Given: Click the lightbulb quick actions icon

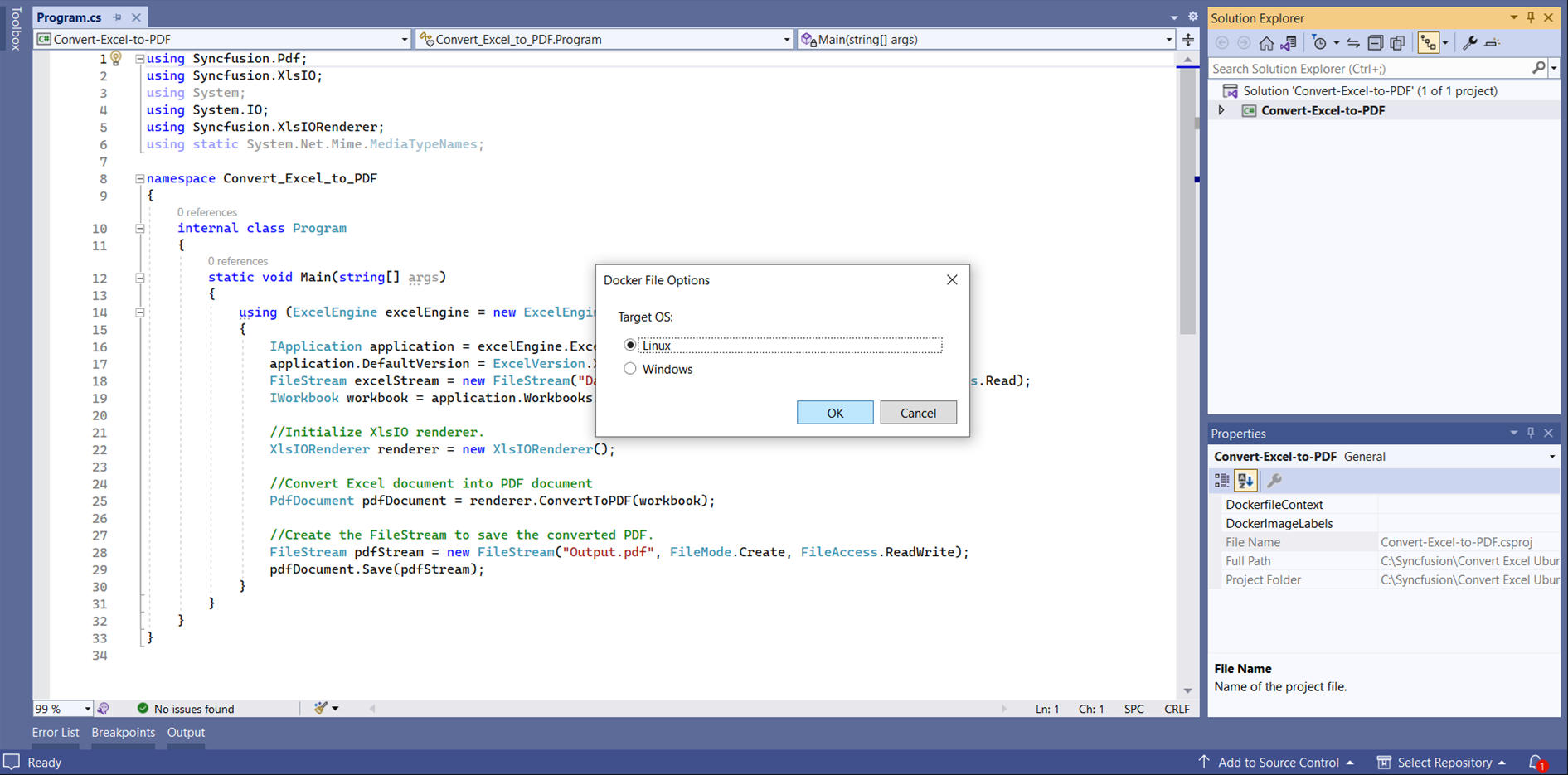Looking at the screenshot, I should [116, 58].
